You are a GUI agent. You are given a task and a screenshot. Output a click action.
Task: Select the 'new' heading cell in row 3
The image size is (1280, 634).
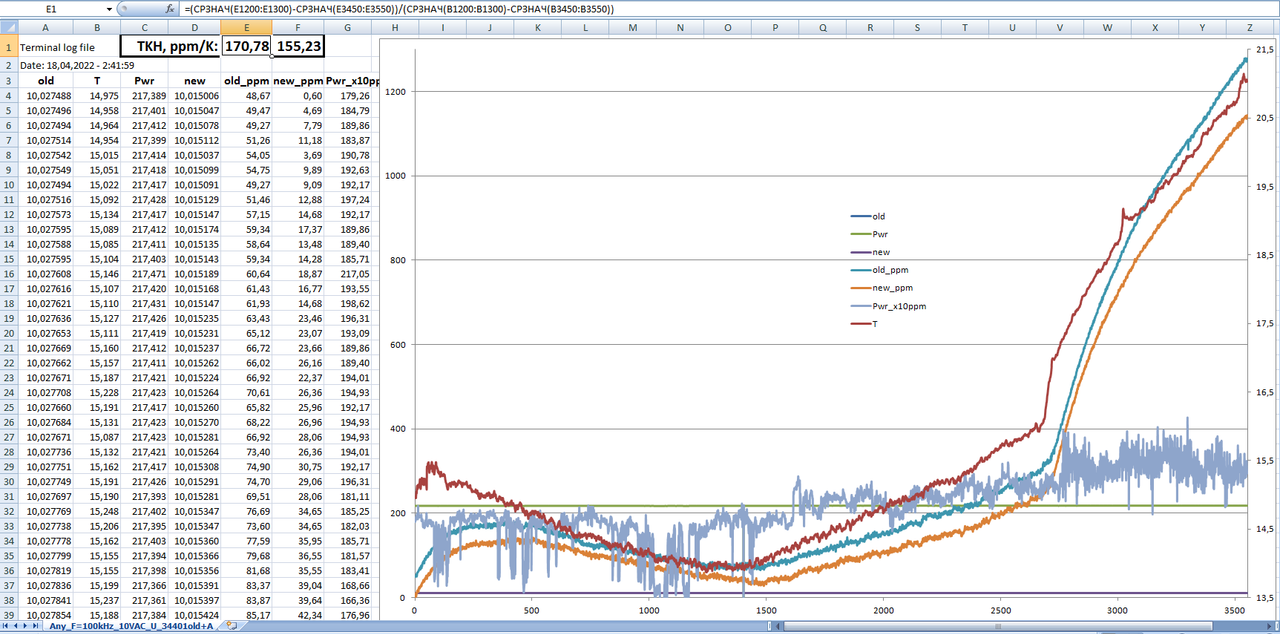pyautogui.click(x=194, y=80)
